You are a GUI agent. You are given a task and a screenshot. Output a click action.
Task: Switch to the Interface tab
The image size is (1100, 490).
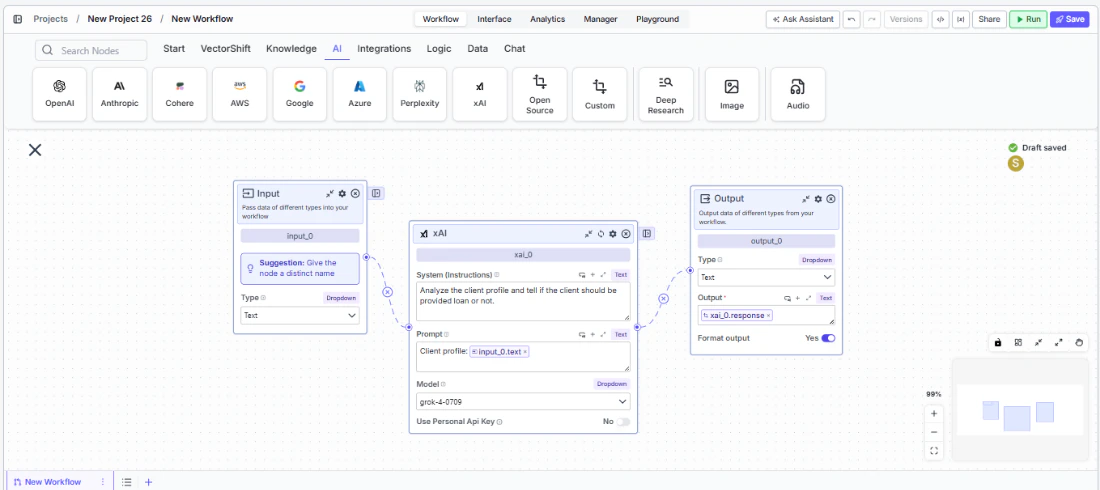[x=495, y=19]
